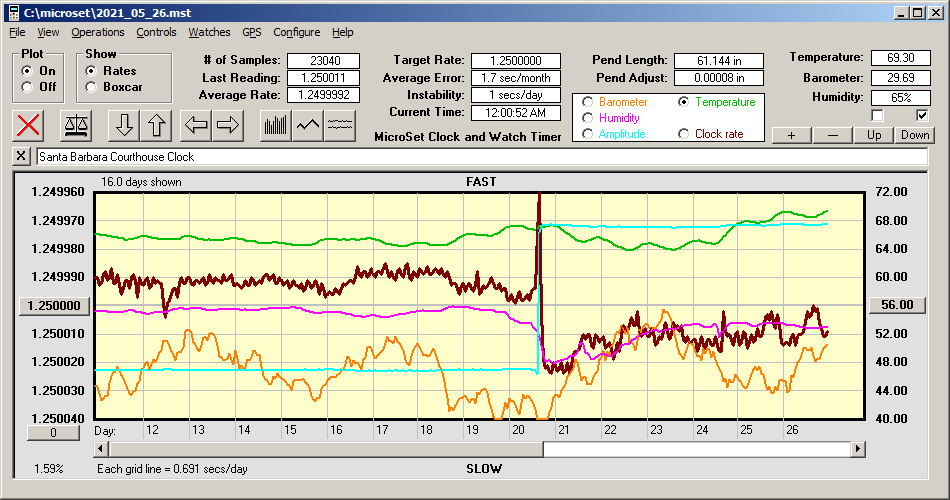The image size is (950, 500).
Task: Click the red X delete icon
Action: click(28, 125)
